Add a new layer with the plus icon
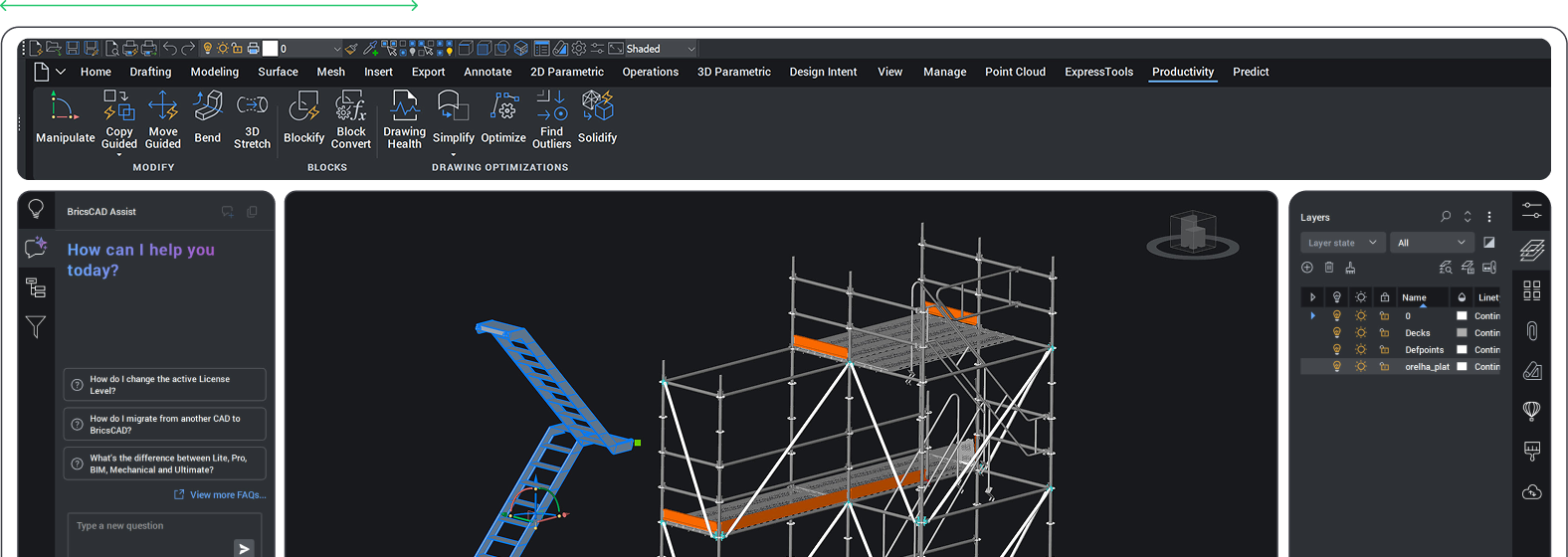The image size is (1568, 557). pos(1307,268)
